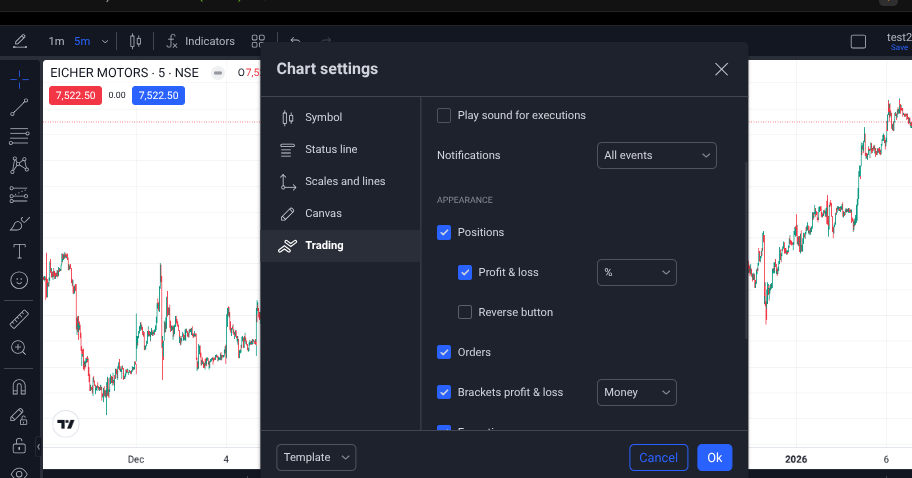
Task: Select the crosshair cursor tool
Action: [19, 78]
